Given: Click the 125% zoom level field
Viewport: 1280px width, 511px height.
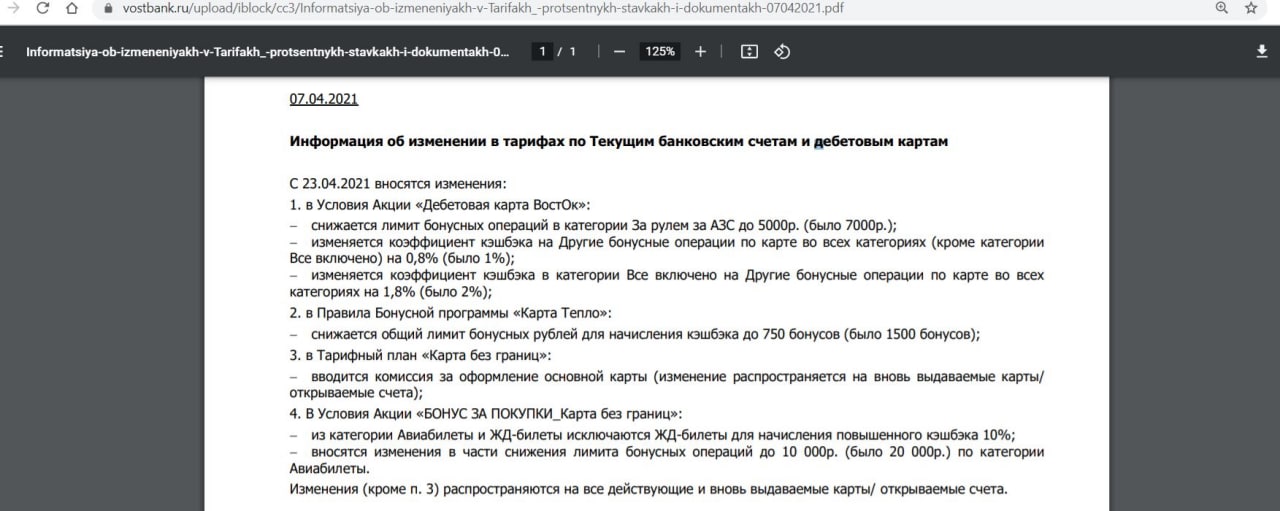Looking at the screenshot, I should pos(660,52).
